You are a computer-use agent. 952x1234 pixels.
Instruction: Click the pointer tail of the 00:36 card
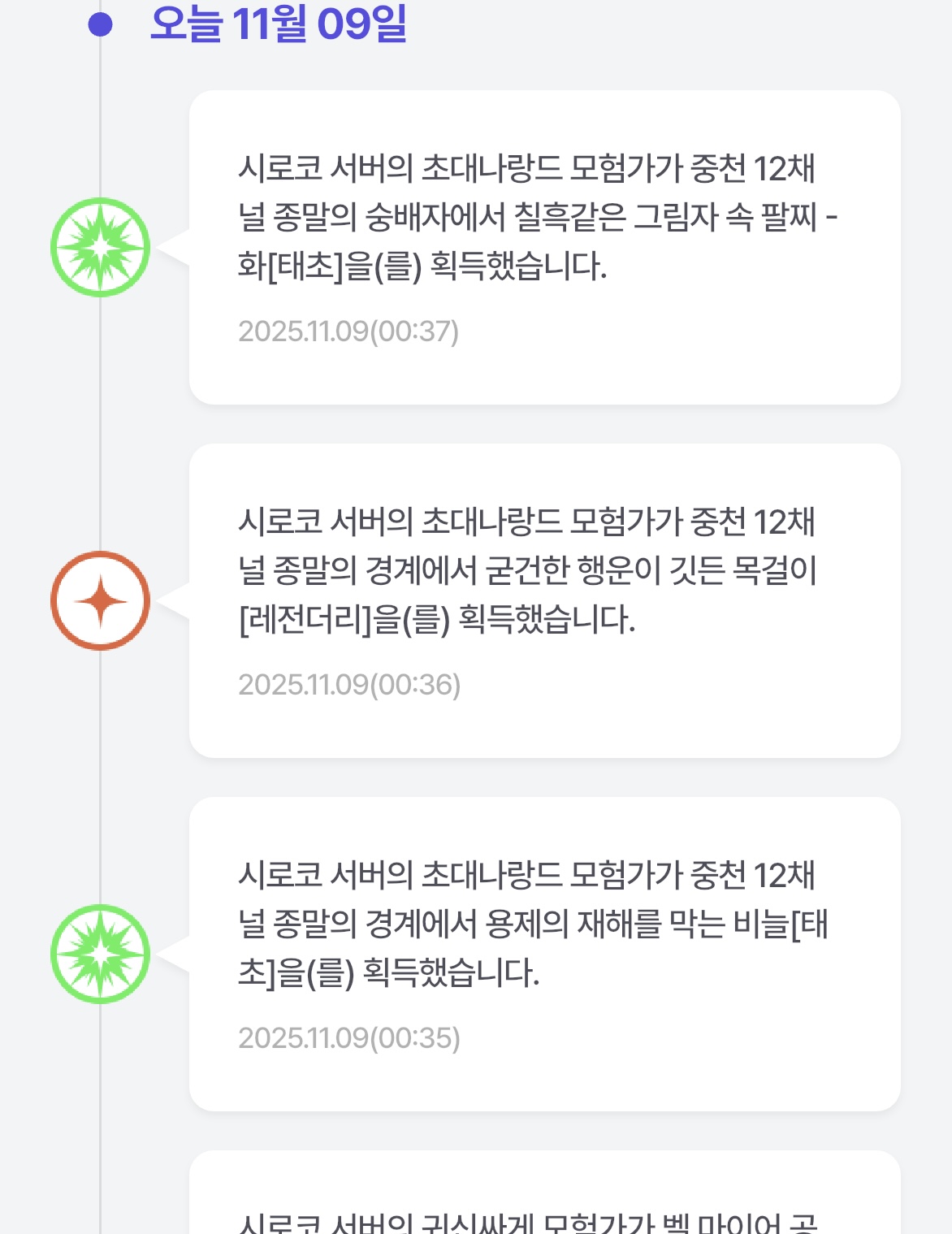click(175, 600)
